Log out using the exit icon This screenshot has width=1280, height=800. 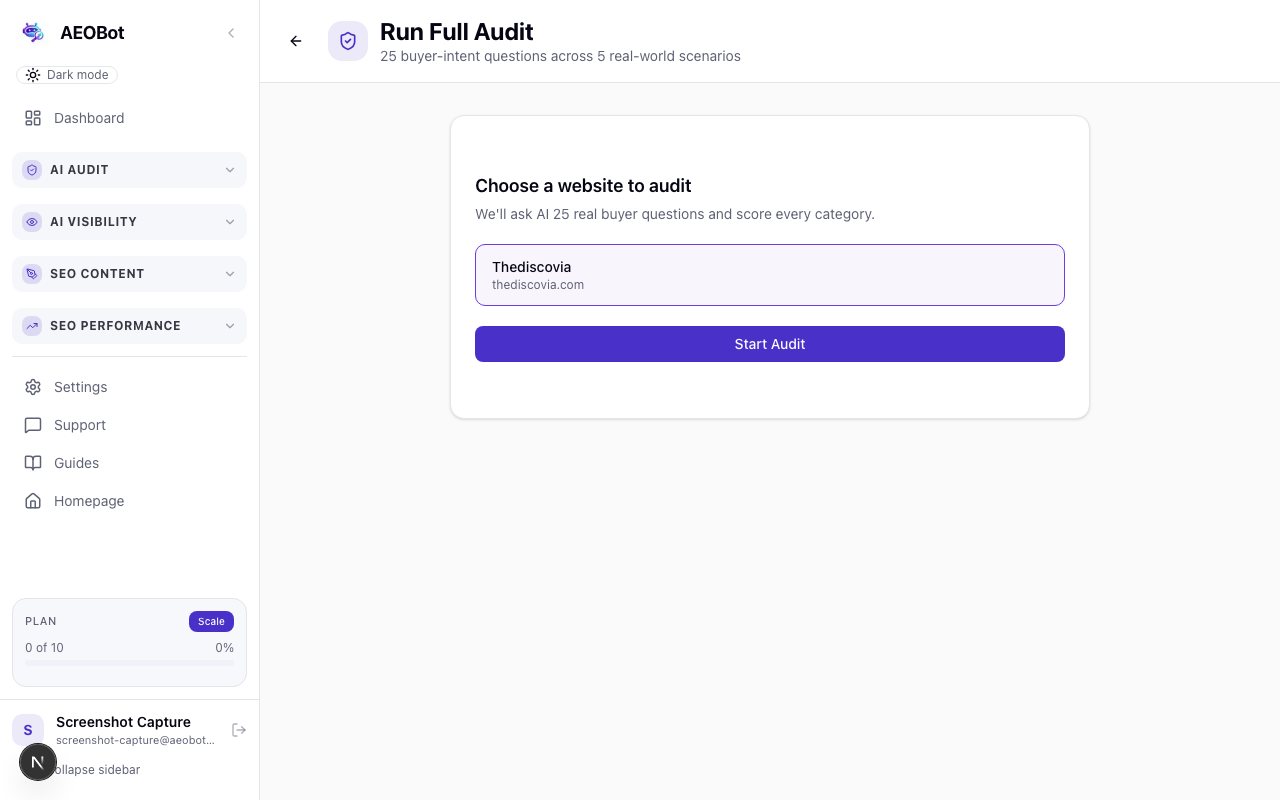[x=239, y=730]
